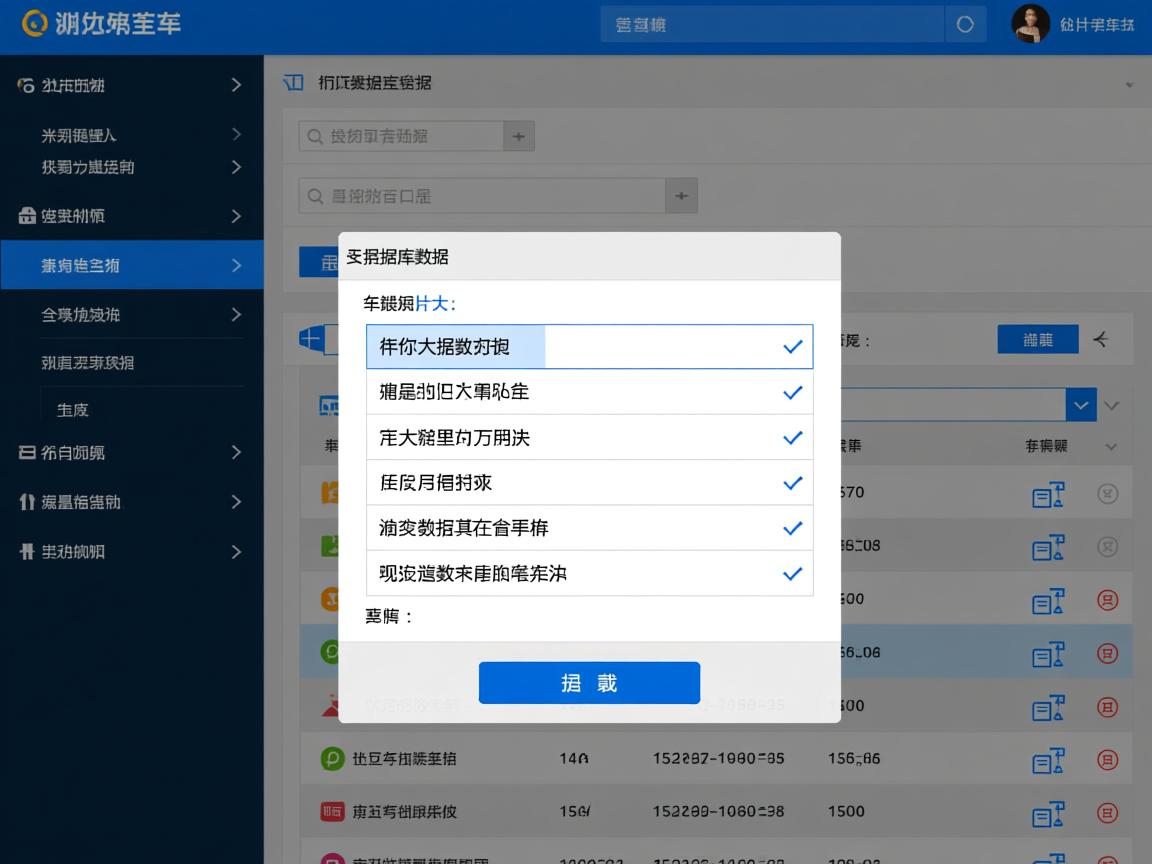
Task: Expand the bottom sidebar menu item chevron
Action: click(237, 551)
